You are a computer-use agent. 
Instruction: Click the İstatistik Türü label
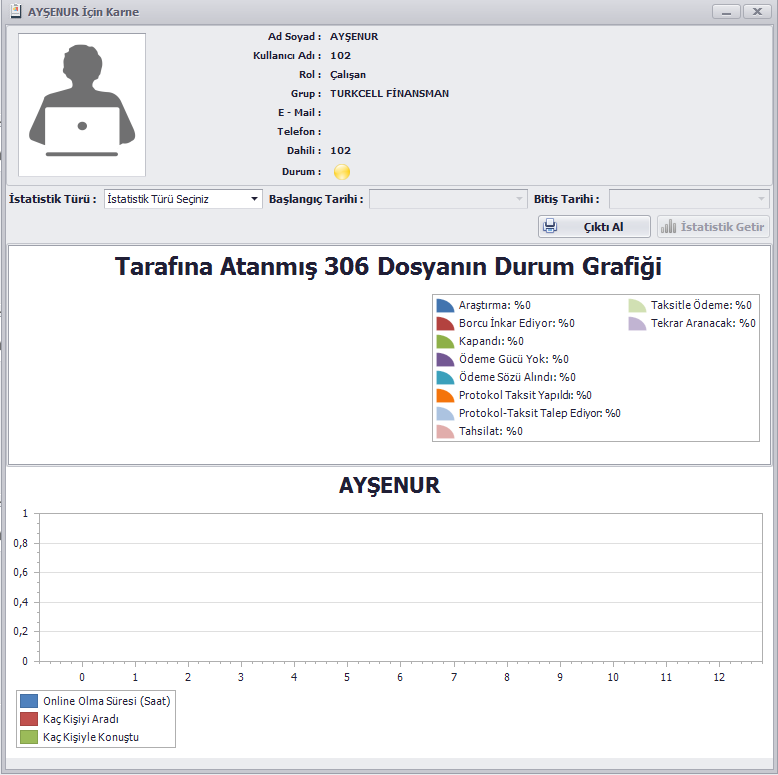pos(53,199)
